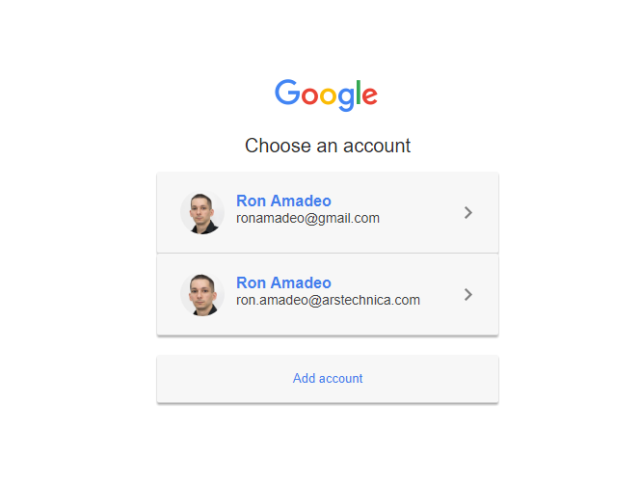
Task: Choose the gmail.com account row
Action: 327,213
